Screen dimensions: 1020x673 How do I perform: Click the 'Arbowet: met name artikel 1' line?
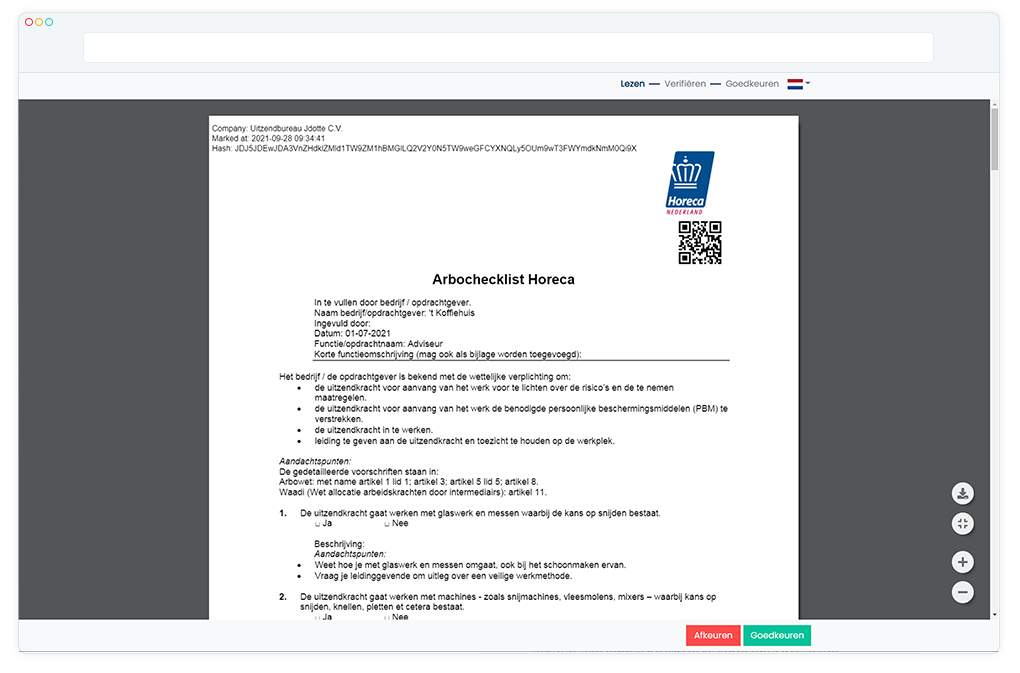(409, 482)
